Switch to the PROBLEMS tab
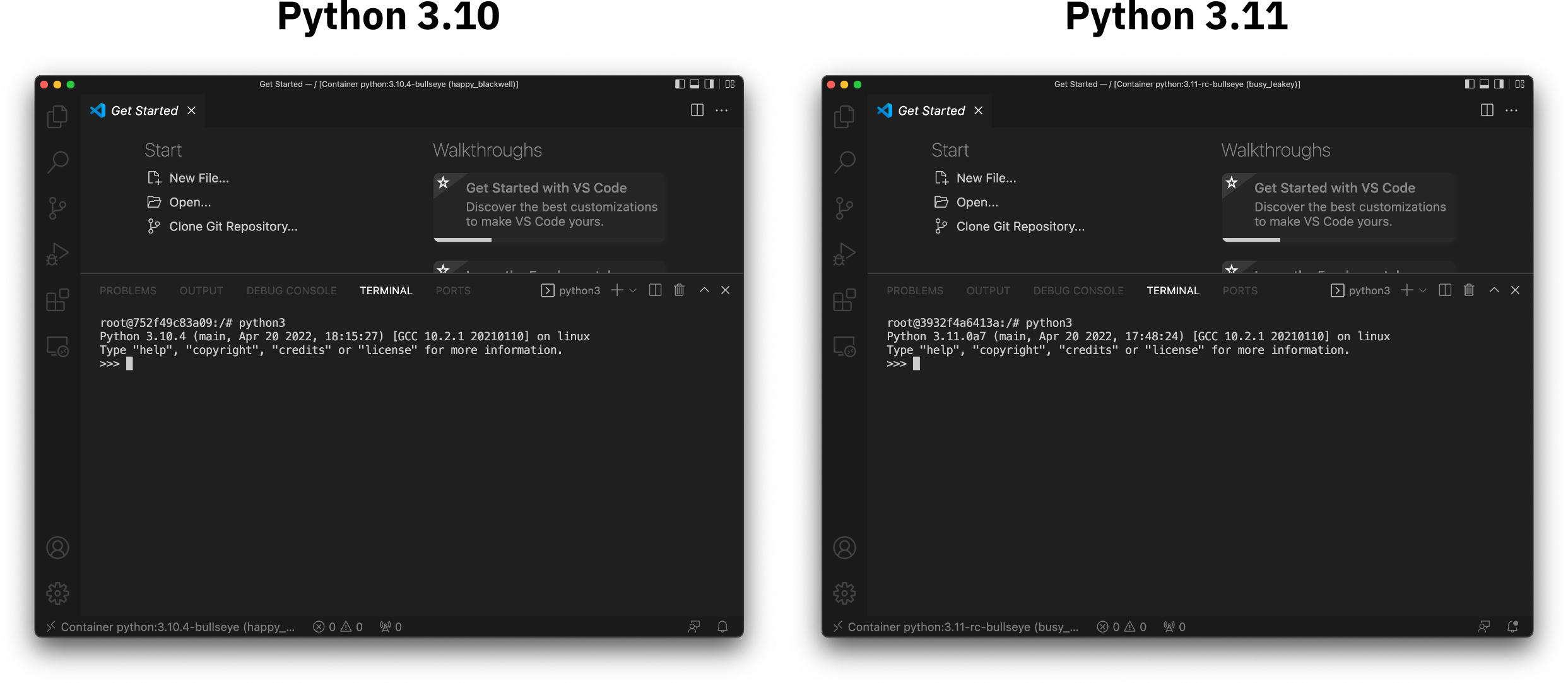The width and height of the screenshot is (1568, 683). coord(128,290)
